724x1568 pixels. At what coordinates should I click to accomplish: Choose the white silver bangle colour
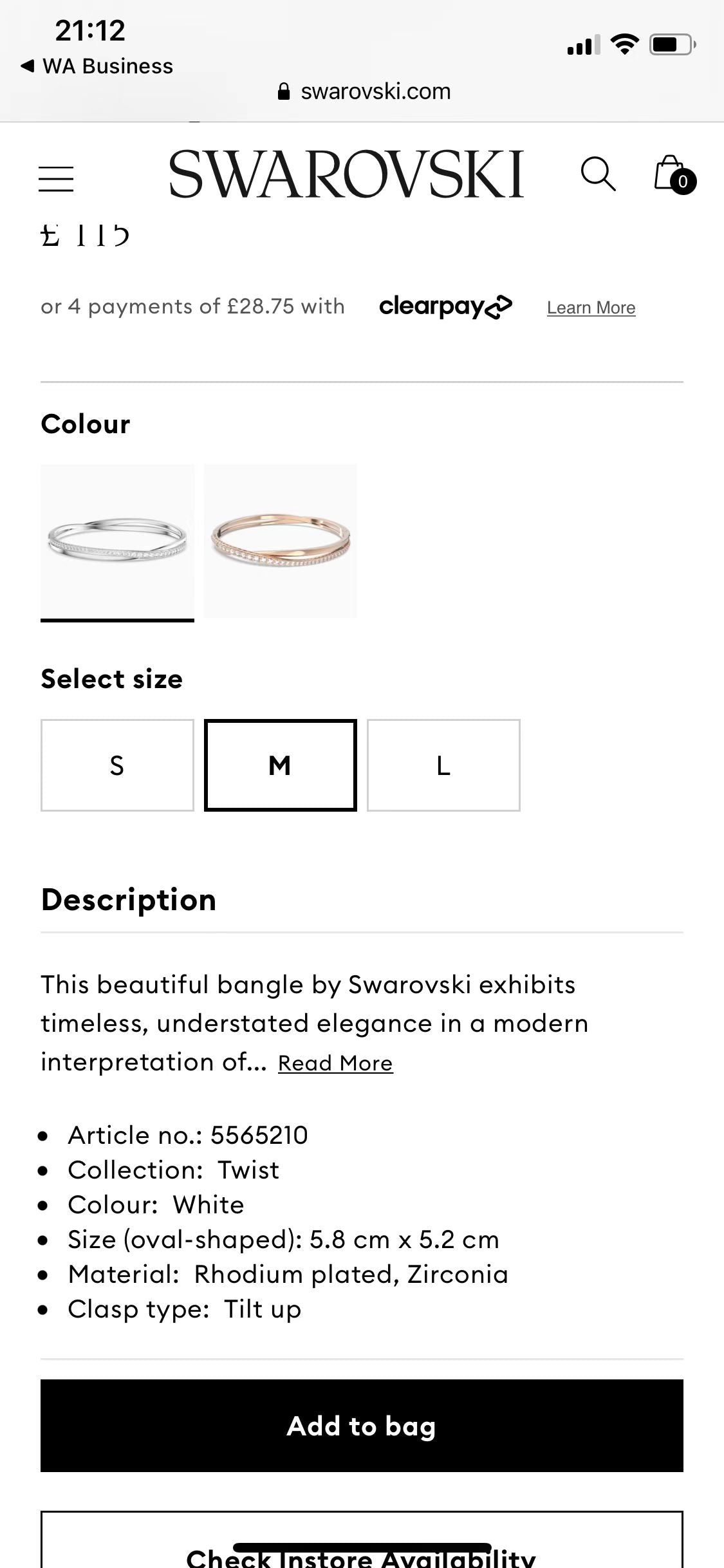coord(117,541)
